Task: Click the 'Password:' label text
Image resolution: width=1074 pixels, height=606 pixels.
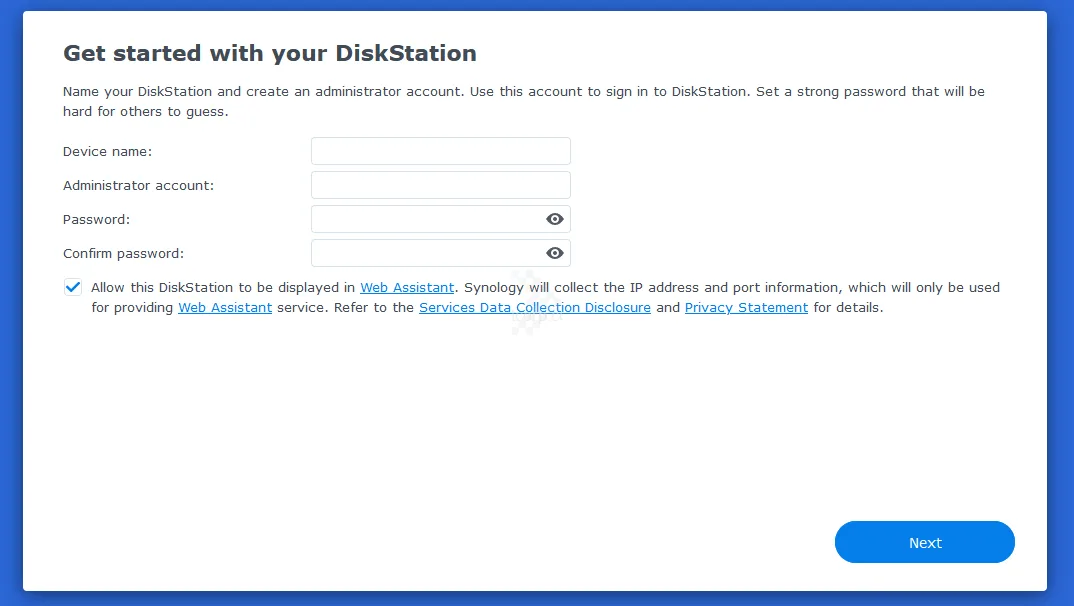Action: pyautogui.click(x=96, y=219)
